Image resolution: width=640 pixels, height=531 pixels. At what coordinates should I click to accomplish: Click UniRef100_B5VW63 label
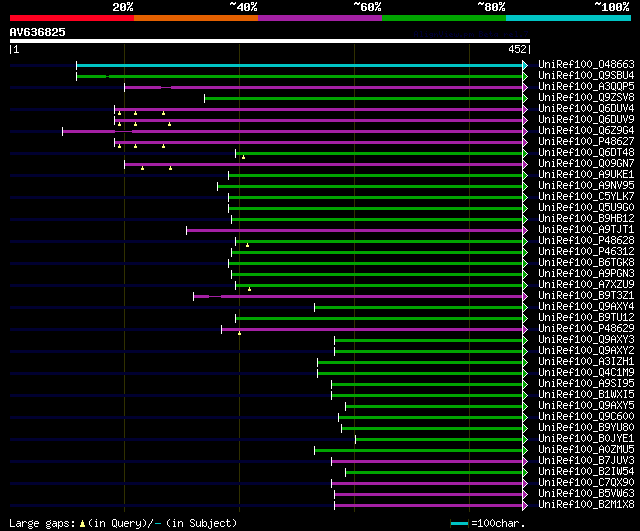pos(586,494)
